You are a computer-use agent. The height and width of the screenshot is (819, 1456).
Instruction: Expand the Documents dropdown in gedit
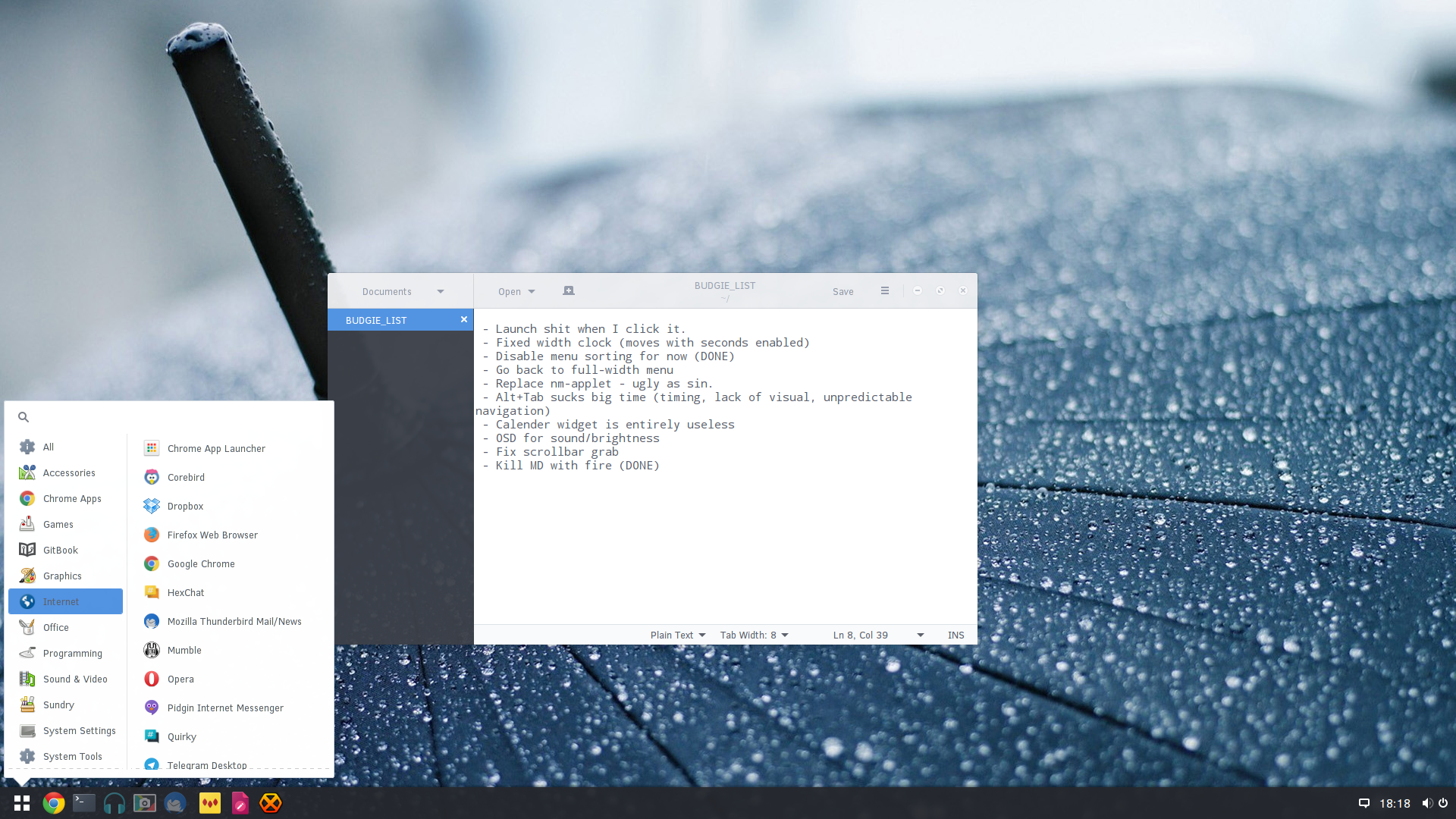tap(402, 291)
